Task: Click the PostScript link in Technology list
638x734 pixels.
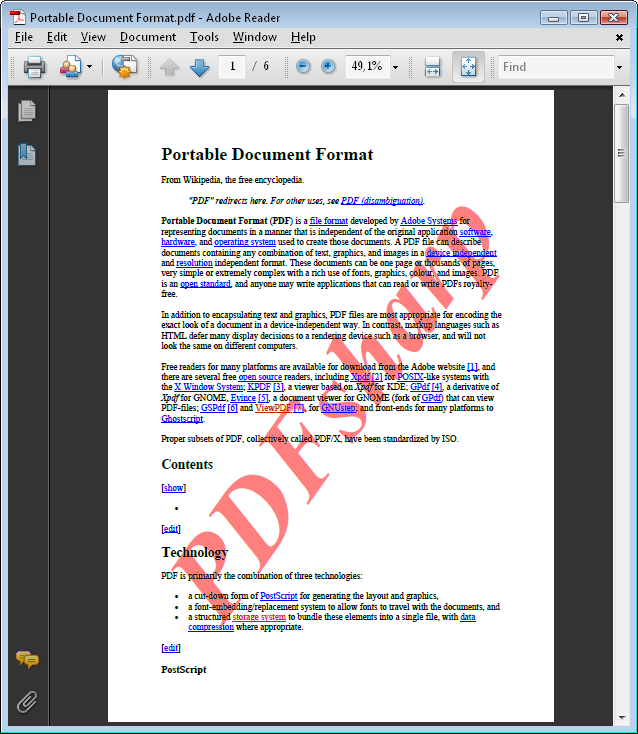Action: pos(278,595)
